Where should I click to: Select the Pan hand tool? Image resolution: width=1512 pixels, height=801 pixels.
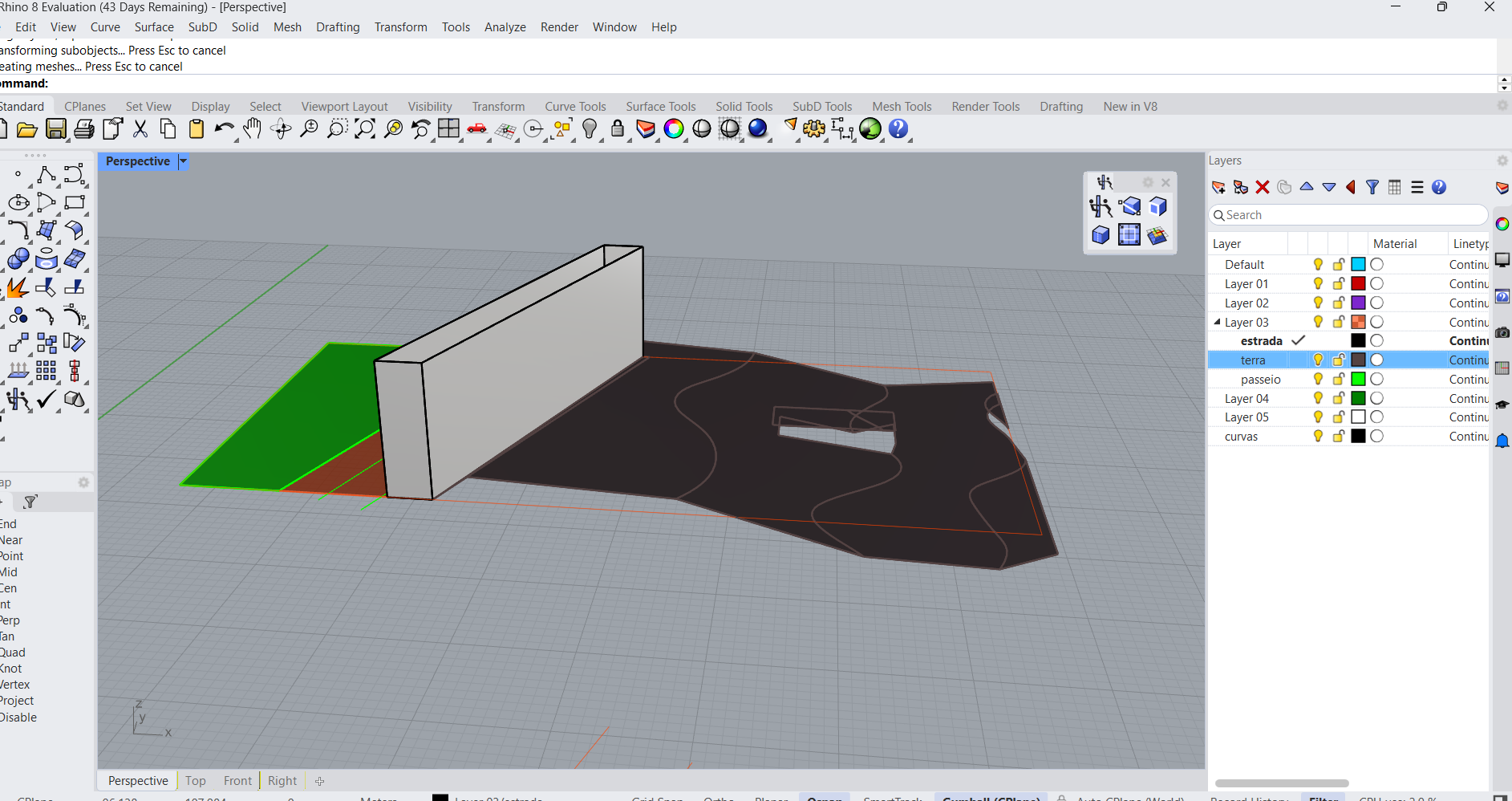[x=253, y=129]
